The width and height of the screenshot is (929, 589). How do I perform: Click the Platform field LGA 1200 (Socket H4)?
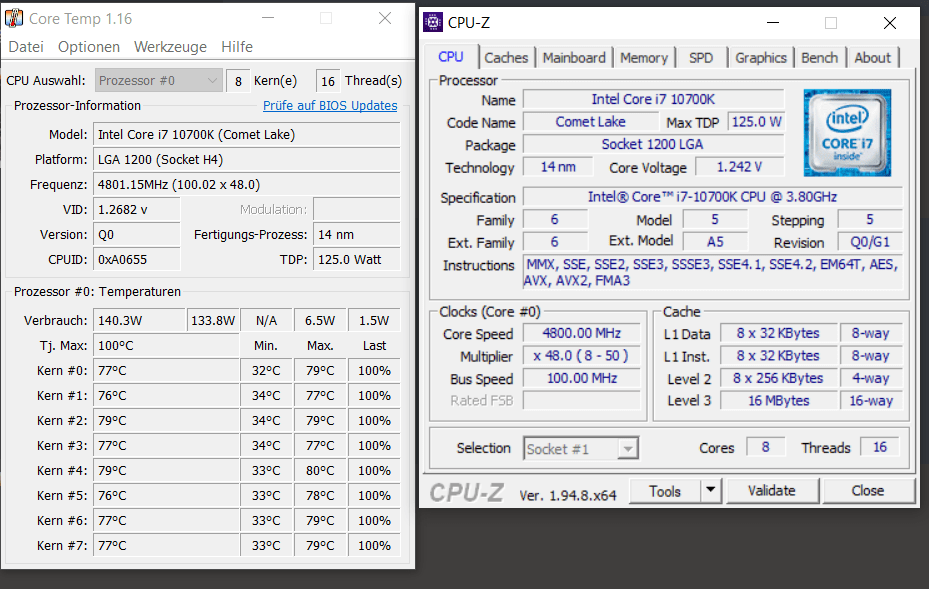tap(246, 160)
